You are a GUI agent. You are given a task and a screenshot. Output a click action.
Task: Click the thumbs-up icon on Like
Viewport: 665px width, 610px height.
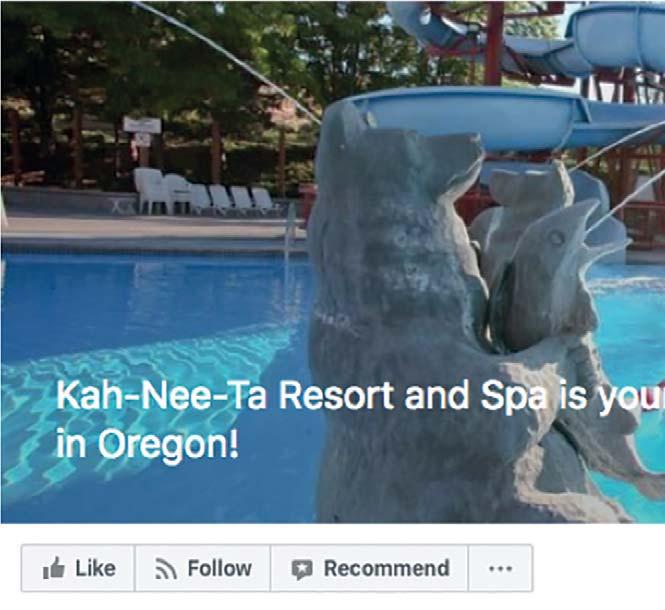click(x=54, y=568)
